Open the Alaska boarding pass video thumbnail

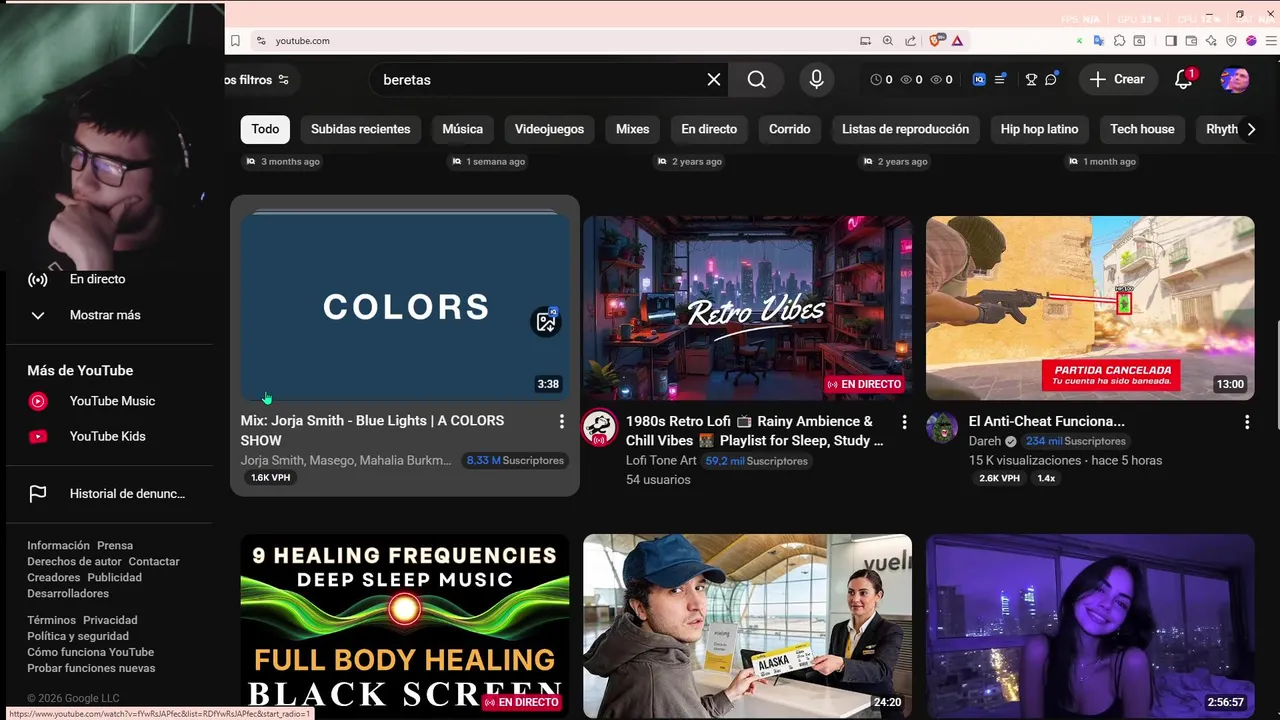(x=747, y=626)
